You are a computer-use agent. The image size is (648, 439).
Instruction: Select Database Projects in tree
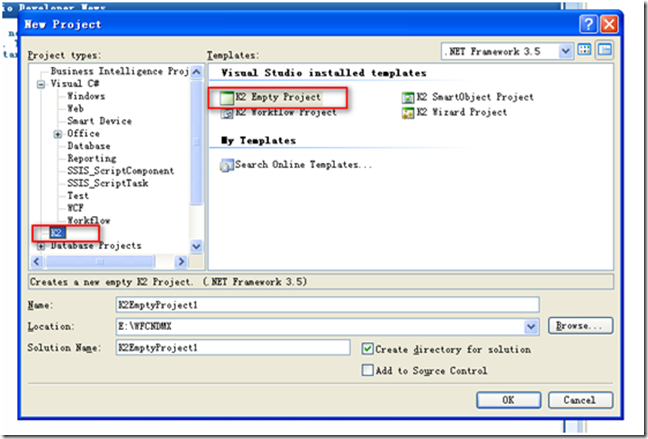(x=96, y=246)
